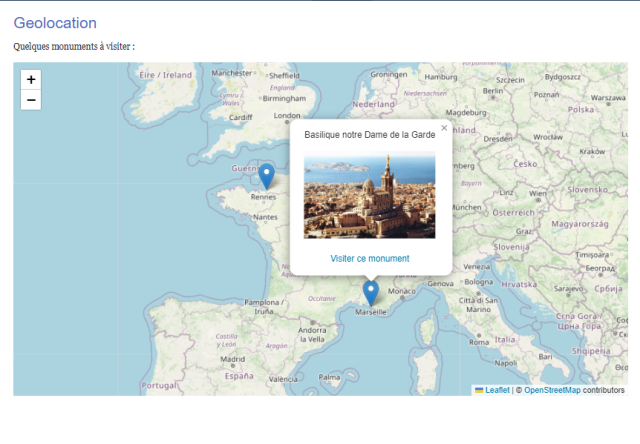
Task: Click on Roma label on map
Action: pyautogui.click(x=479, y=342)
